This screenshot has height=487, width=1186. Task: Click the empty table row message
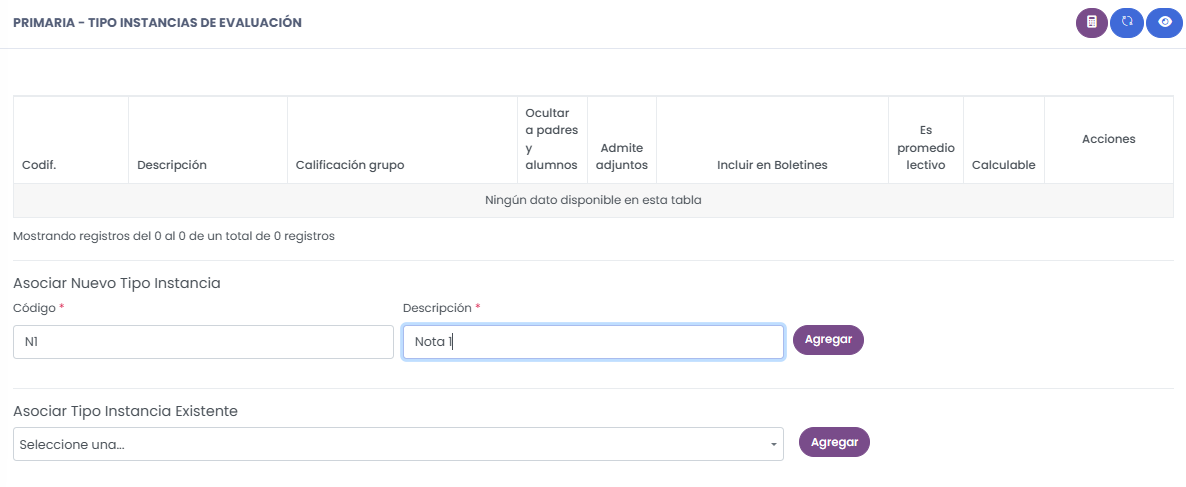[593, 200]
